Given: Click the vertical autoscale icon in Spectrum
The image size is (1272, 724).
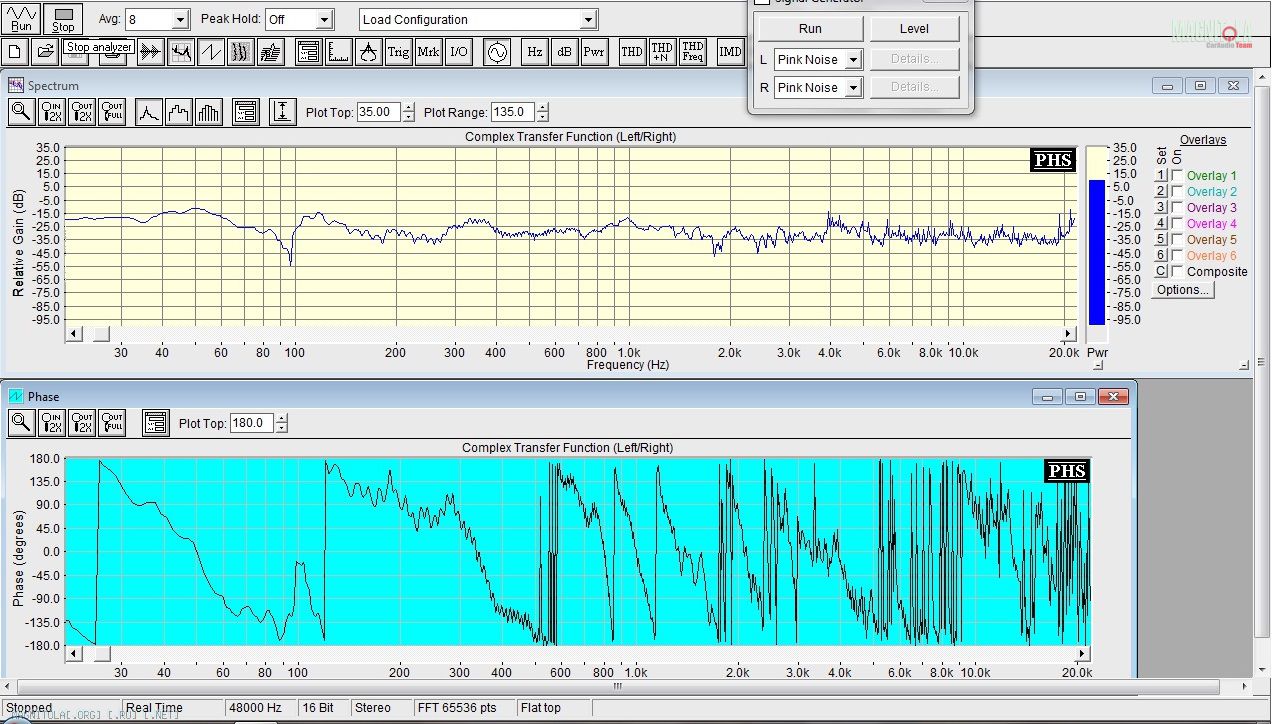Looking at the screenshot, I should tap(283, 112).
